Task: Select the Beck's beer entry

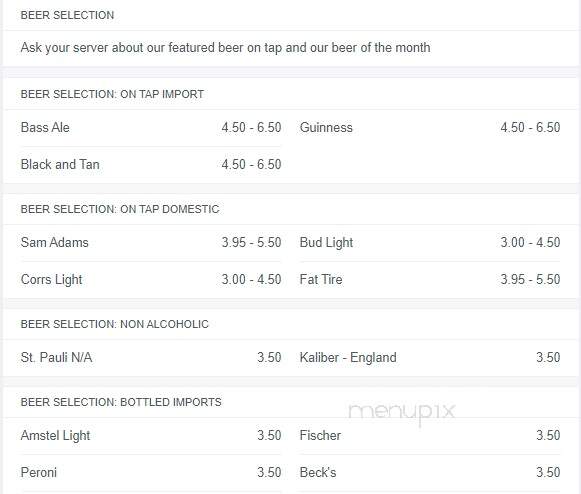Action: click(x=430, y=473)
